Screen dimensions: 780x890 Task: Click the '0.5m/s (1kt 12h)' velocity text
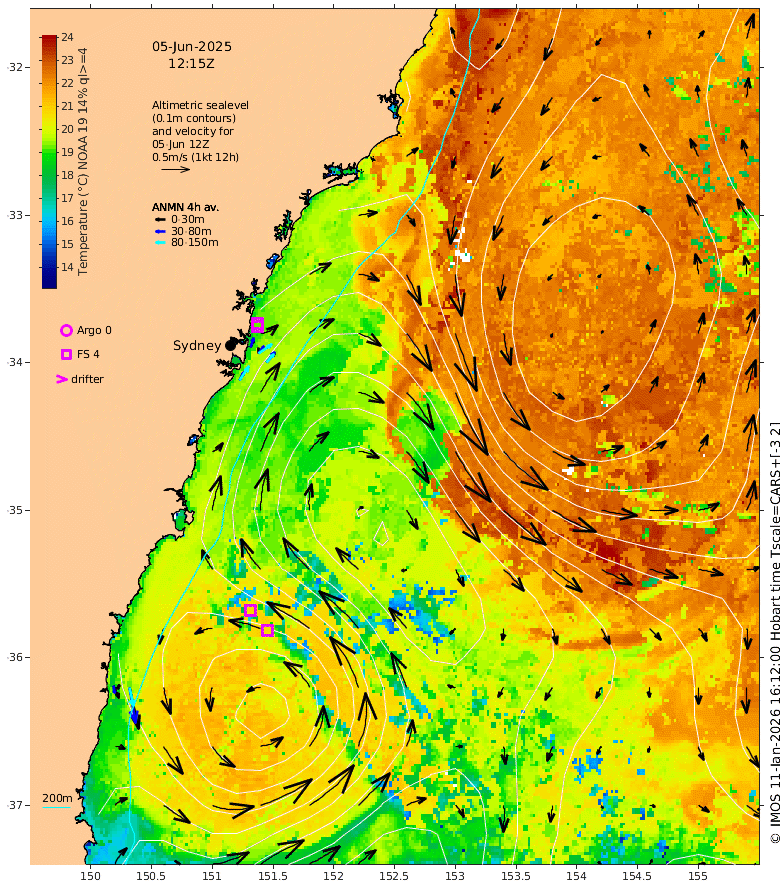tap(195, 157)
